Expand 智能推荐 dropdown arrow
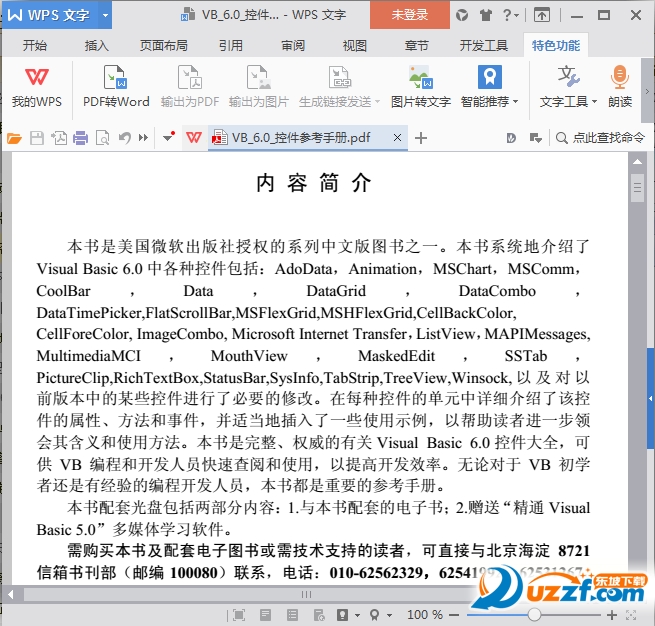Screen dimensions: 655x626 coord(515,101)
